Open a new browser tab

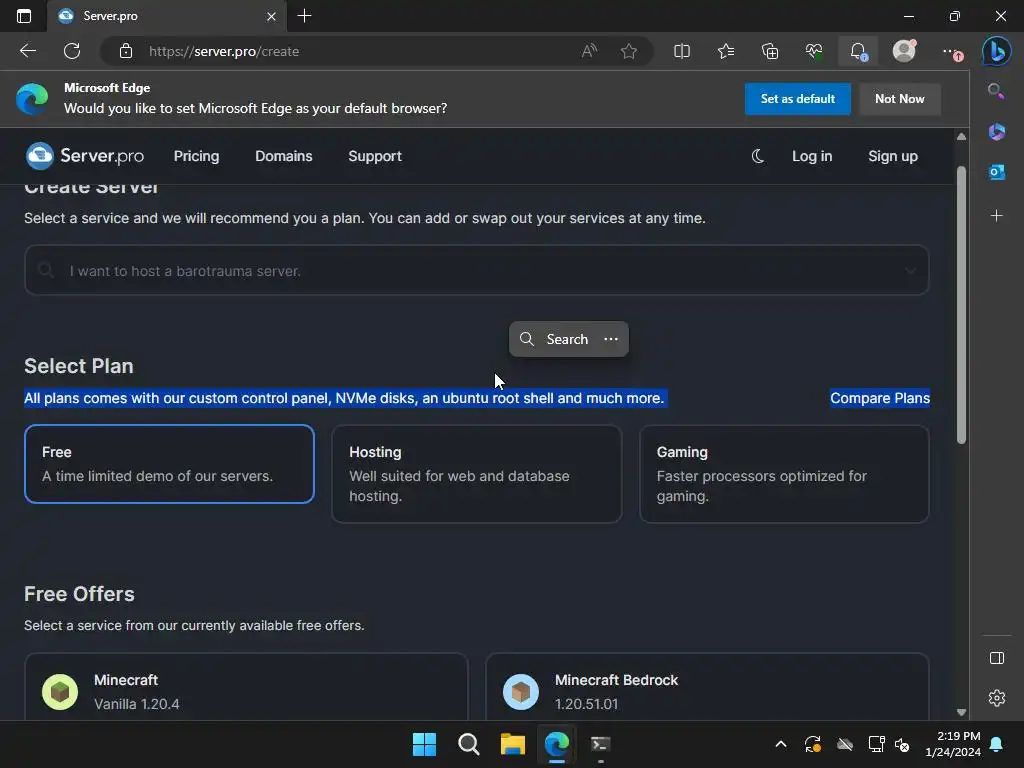304,16
